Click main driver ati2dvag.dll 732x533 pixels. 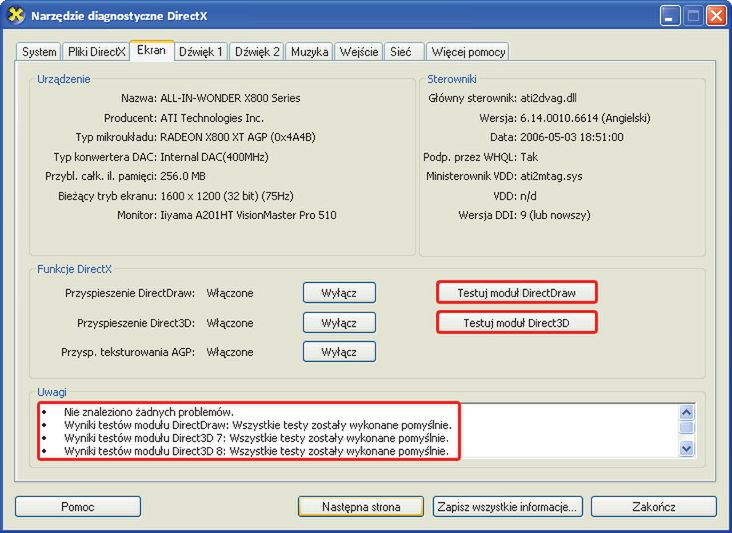pos(549,98)
